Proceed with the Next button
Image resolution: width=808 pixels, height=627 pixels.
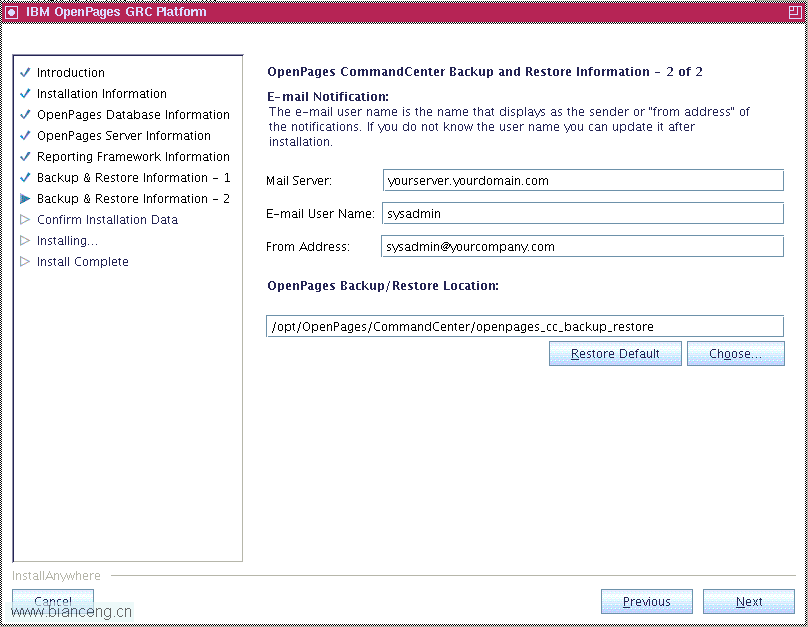(x=749, y=601)
